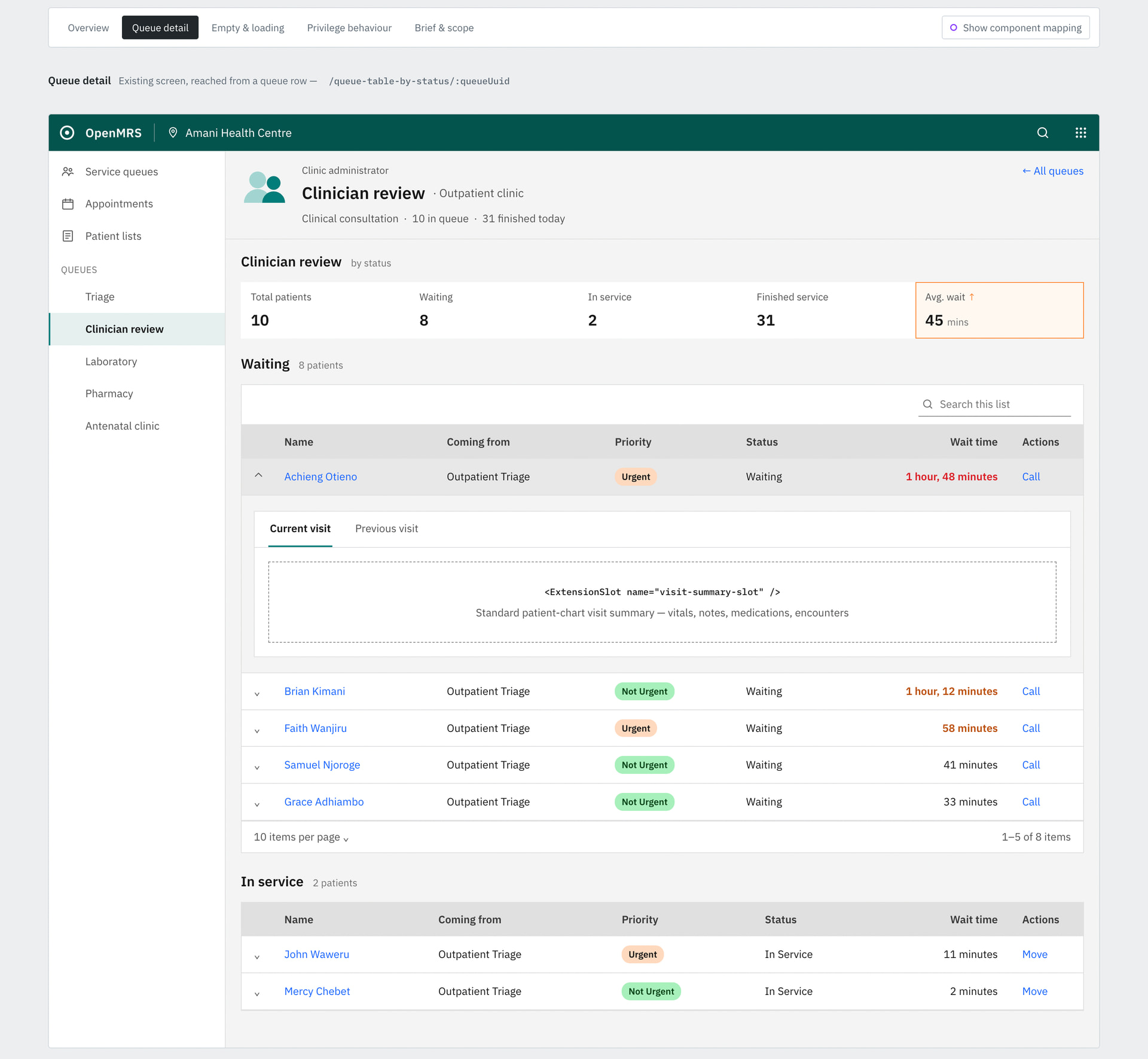
Task: Click the 1–5 of 8 items text
Action: (x=1036, y=837)
